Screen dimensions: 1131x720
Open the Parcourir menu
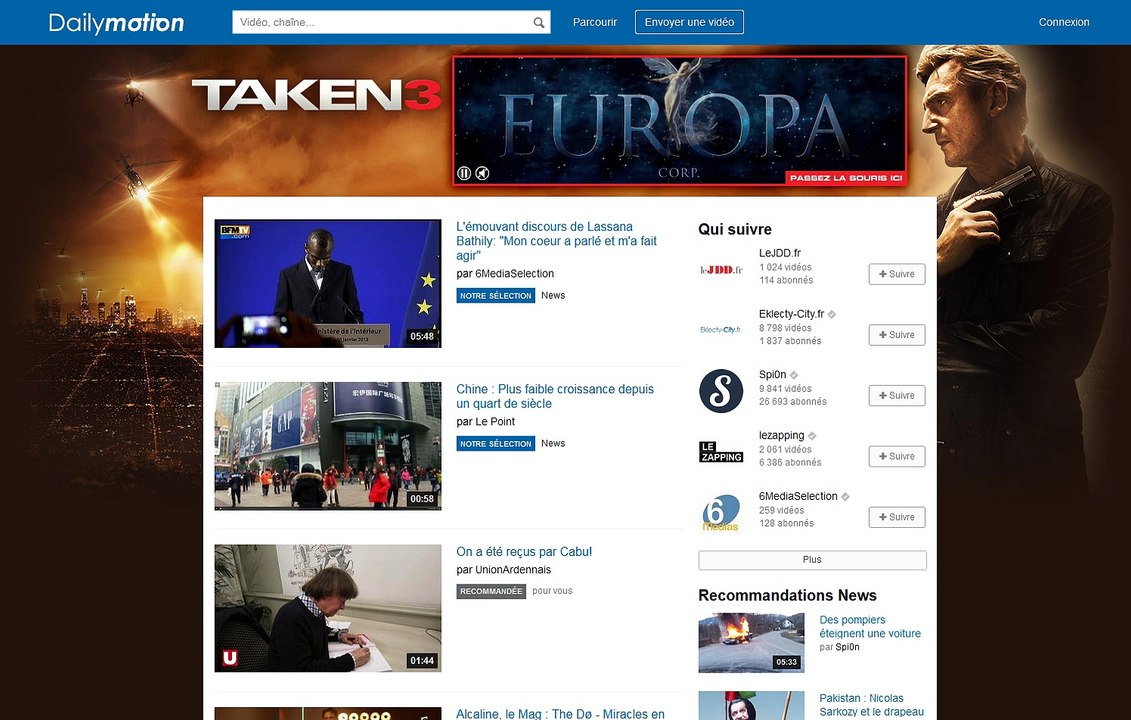click(595, 22)
